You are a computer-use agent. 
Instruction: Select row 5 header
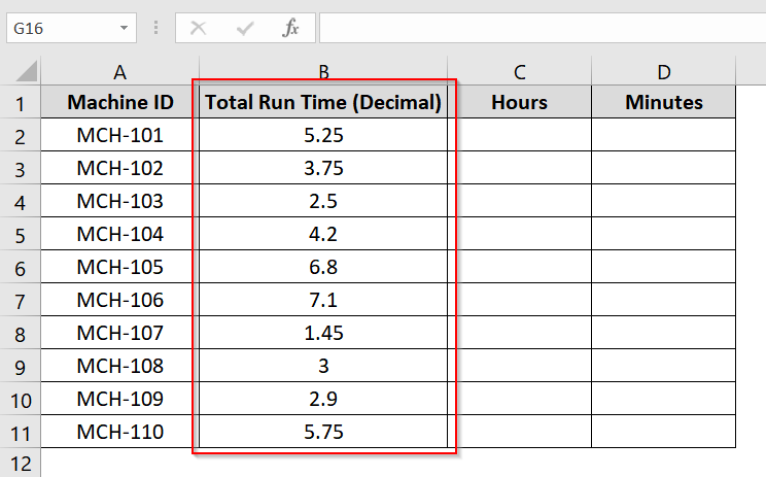(20, 234)
